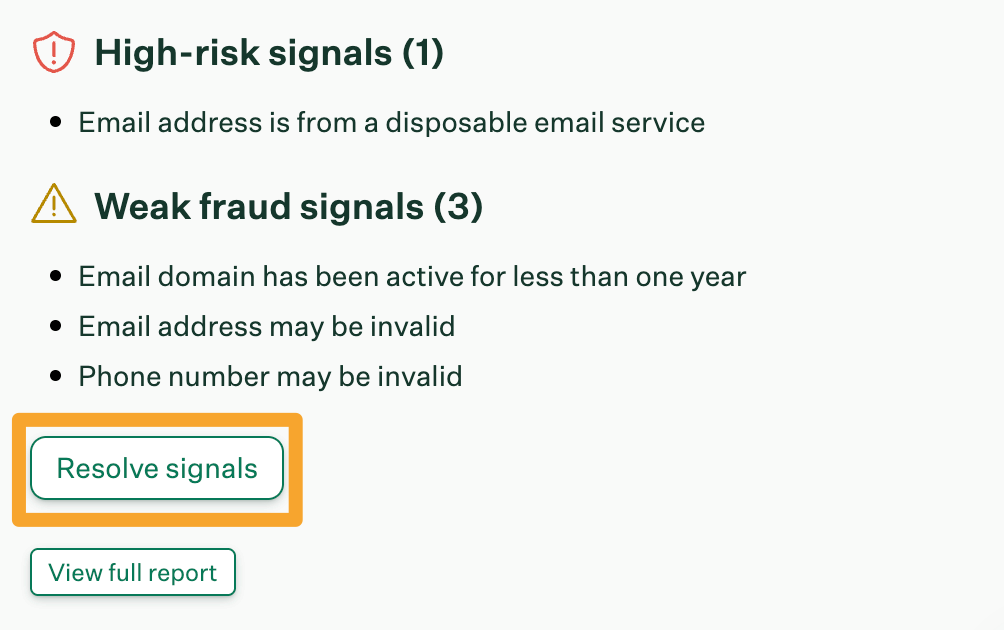Click the disposable email service signal text
Image resolution: width=1004 pixels, height=630 pixels.
(390, 122)
